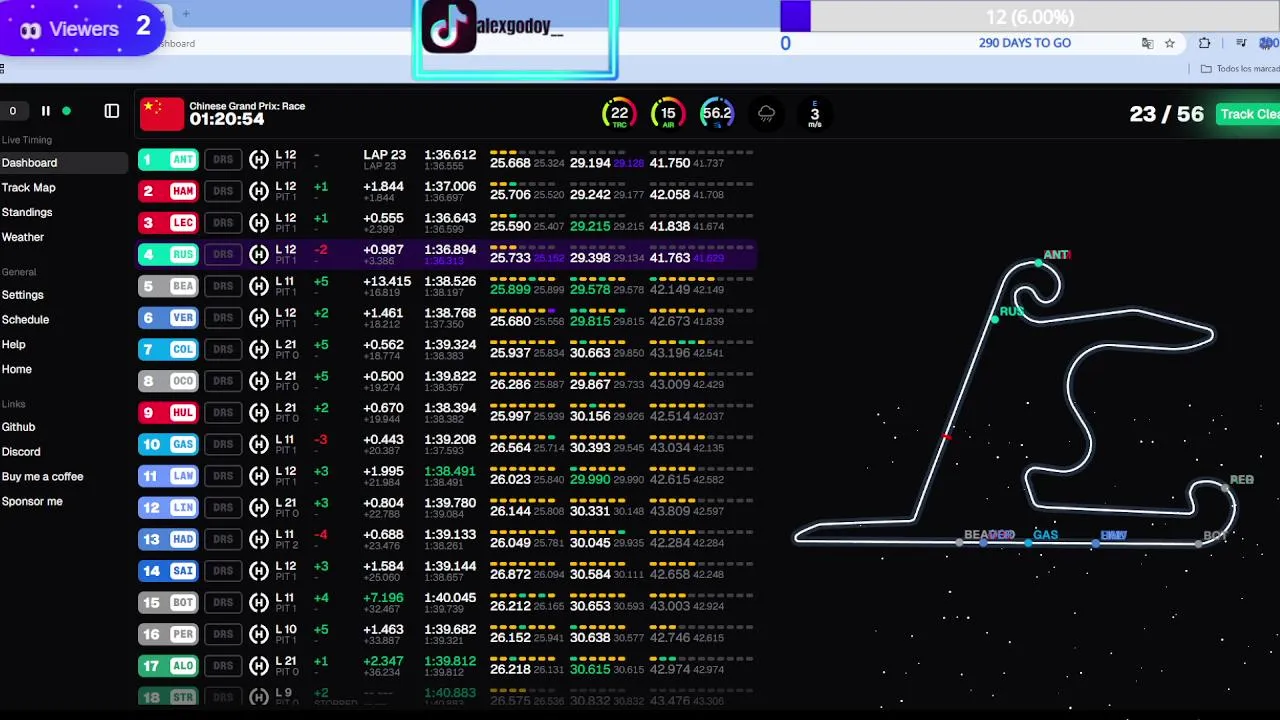
Task: Open the Schedule page
Action: (x=26, y=320)
